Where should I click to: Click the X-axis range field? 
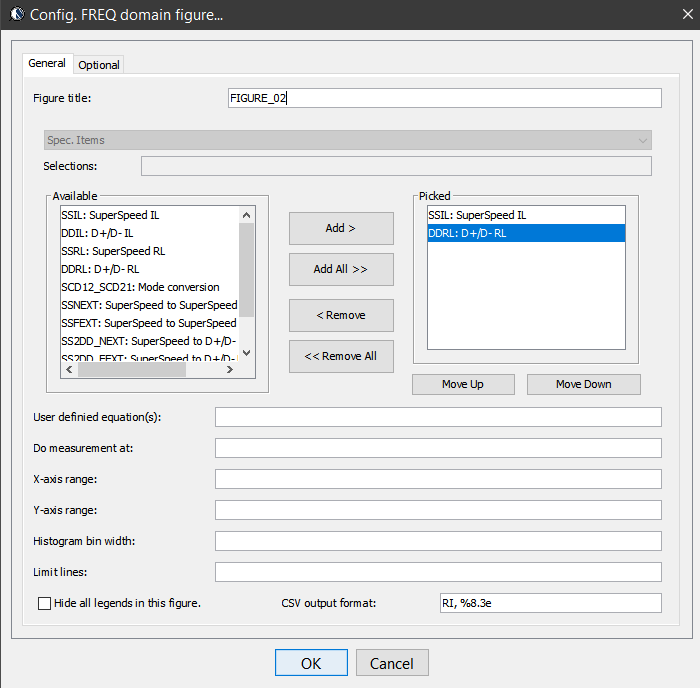tap(438, 479)
